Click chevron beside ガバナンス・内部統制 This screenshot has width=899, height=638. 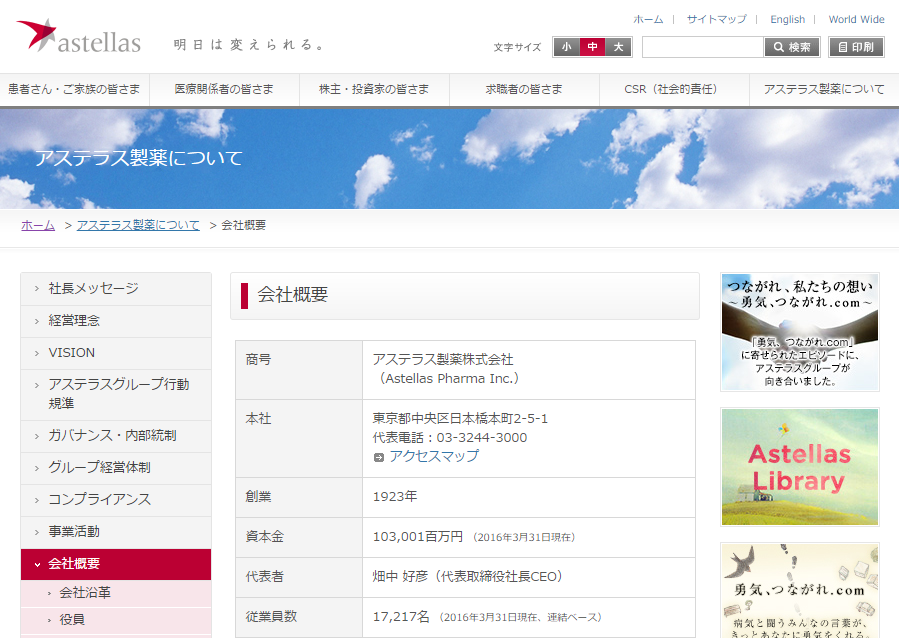tap(37, 436)
